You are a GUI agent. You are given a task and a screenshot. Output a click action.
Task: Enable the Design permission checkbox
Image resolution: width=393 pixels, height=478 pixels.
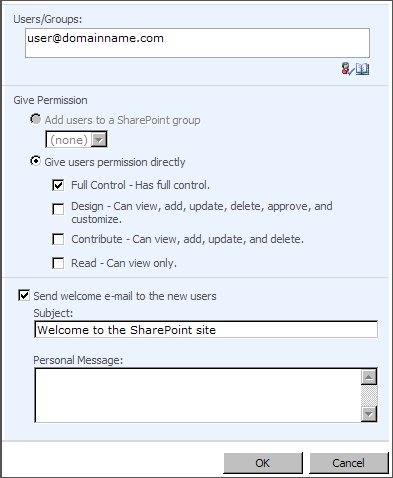click(58, 209)
